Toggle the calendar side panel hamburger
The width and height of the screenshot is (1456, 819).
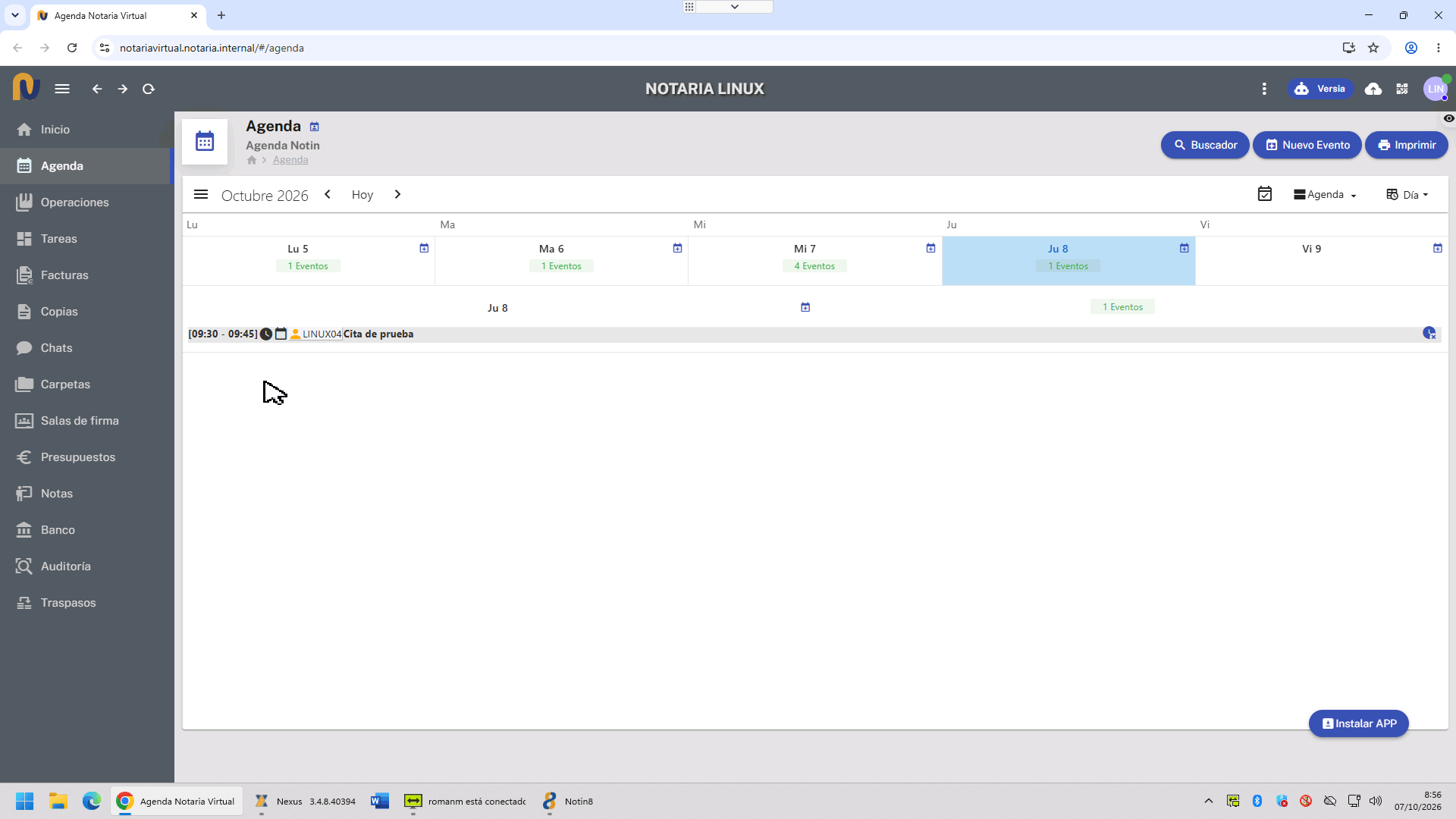click(201, 194)
